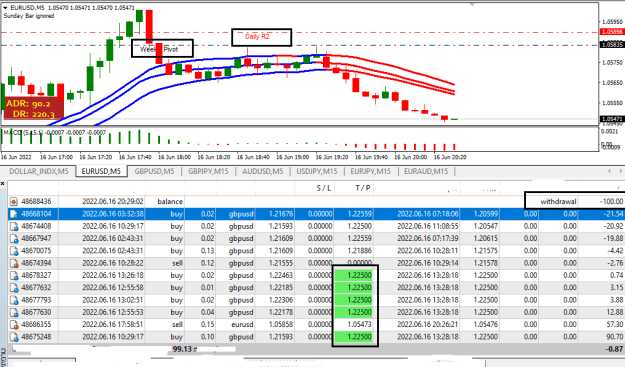The image size is (625, 367).
Task: Click the 90.70 profit value
Action: click(615, 337)
